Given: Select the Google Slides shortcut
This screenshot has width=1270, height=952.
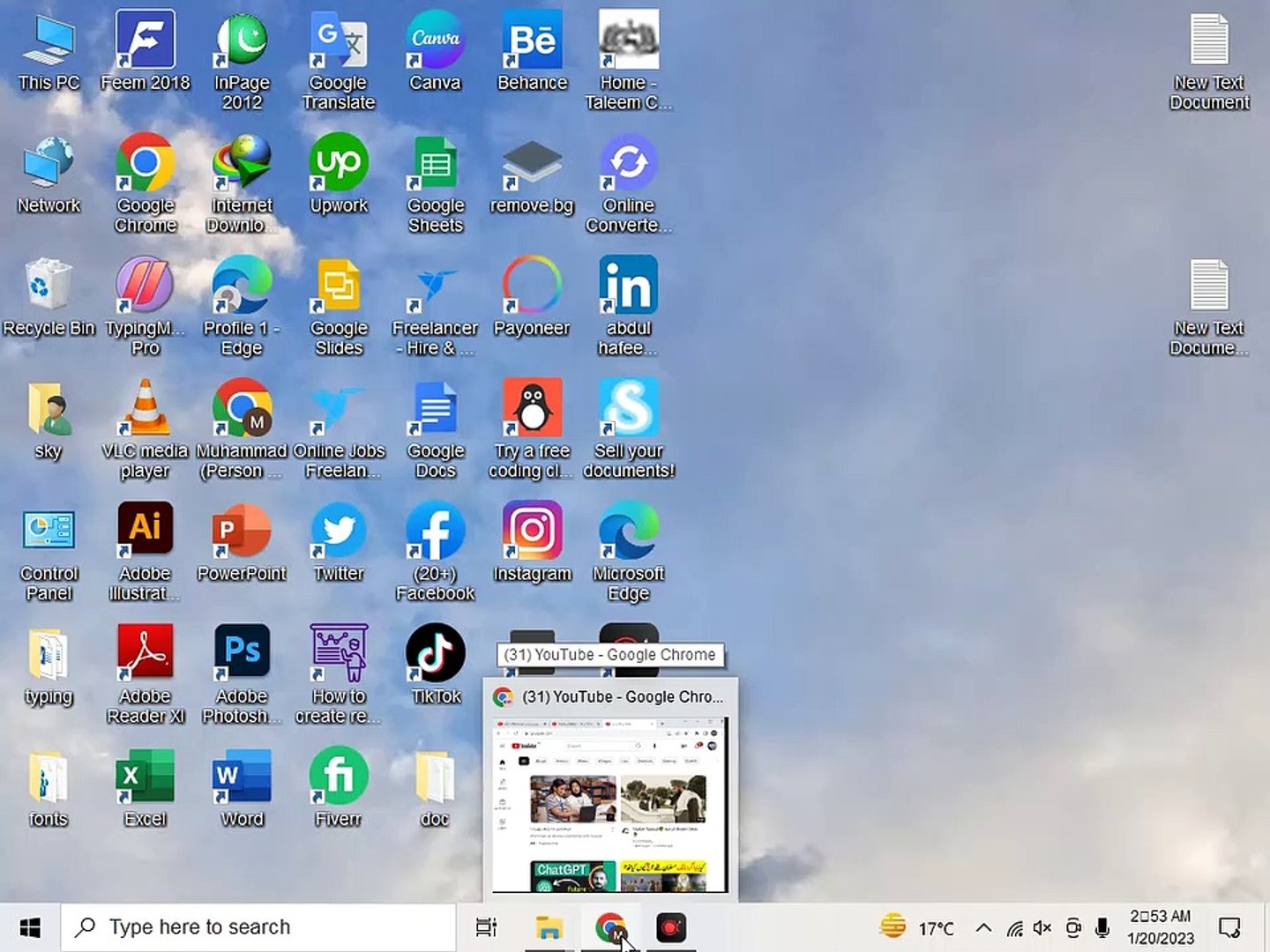Looking at the screenshot, I should pos(339,307).
